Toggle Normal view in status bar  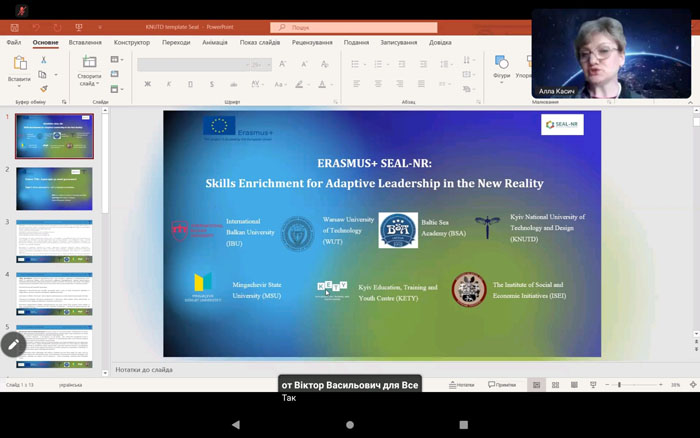pos(535,385)
